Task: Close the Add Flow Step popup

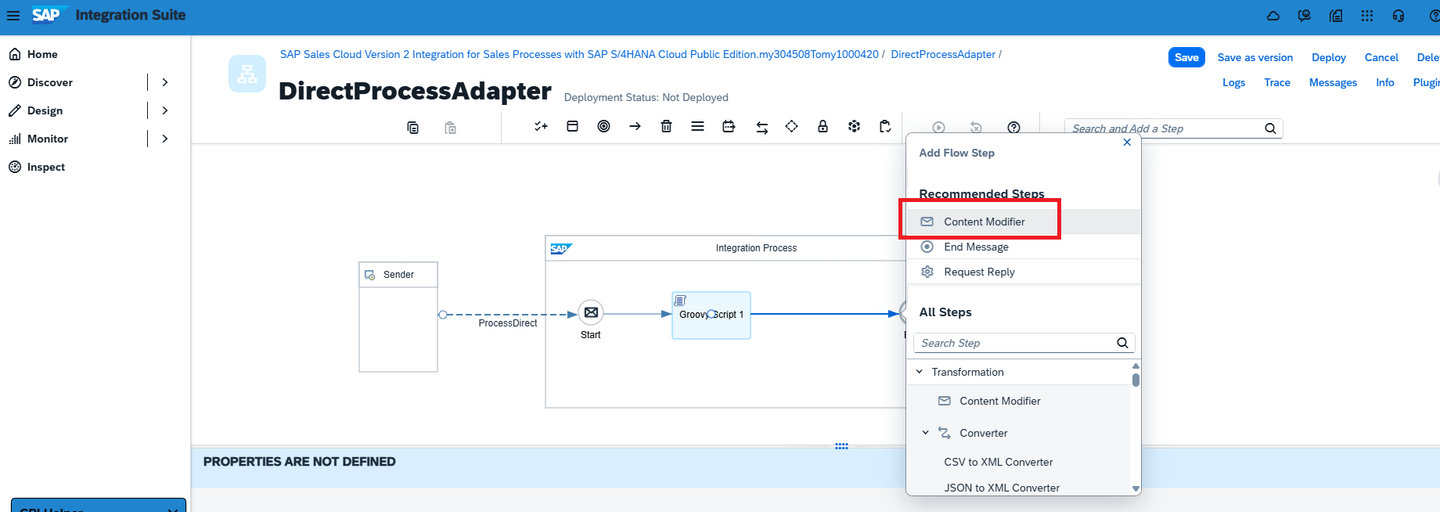Action: pyautogui.click(x=1127, y=143)
